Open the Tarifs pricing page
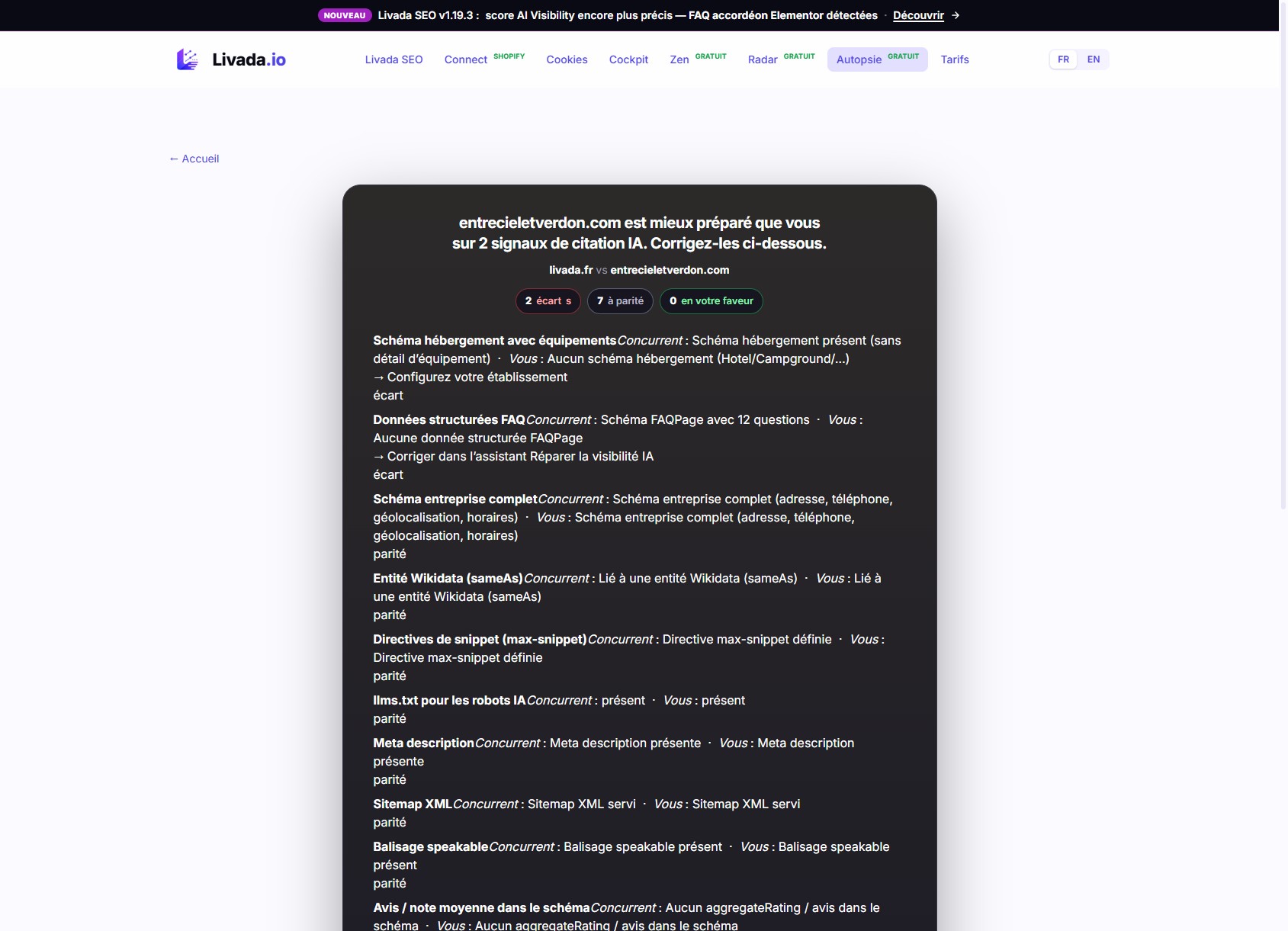Image resolution: width=1288 pixels, height=931 pixels. coord(955,59)
